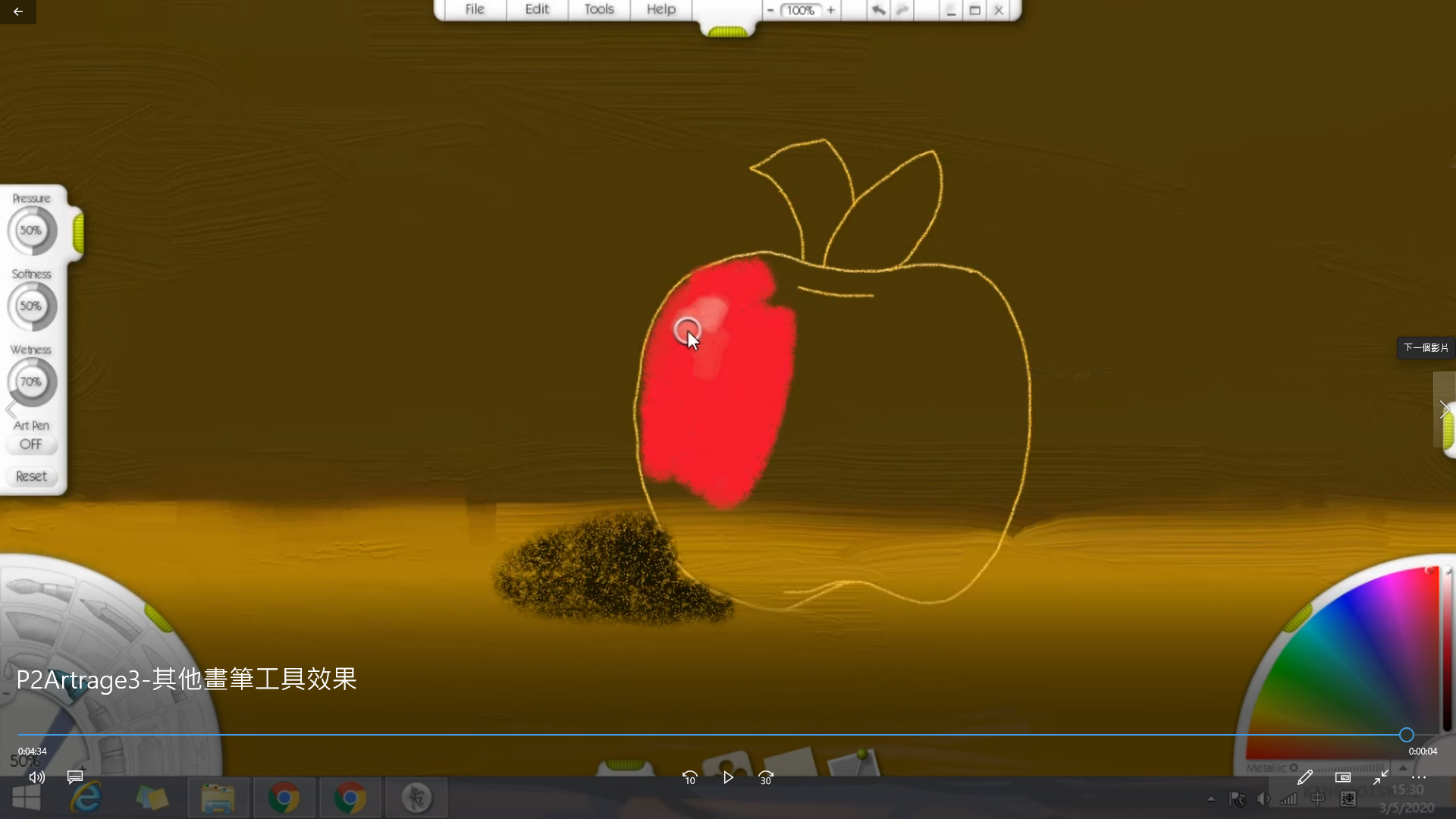Screen dimensions: 1456x819
Task: Adjust the Softness dial at 50%
Action: tap(31, 306)
